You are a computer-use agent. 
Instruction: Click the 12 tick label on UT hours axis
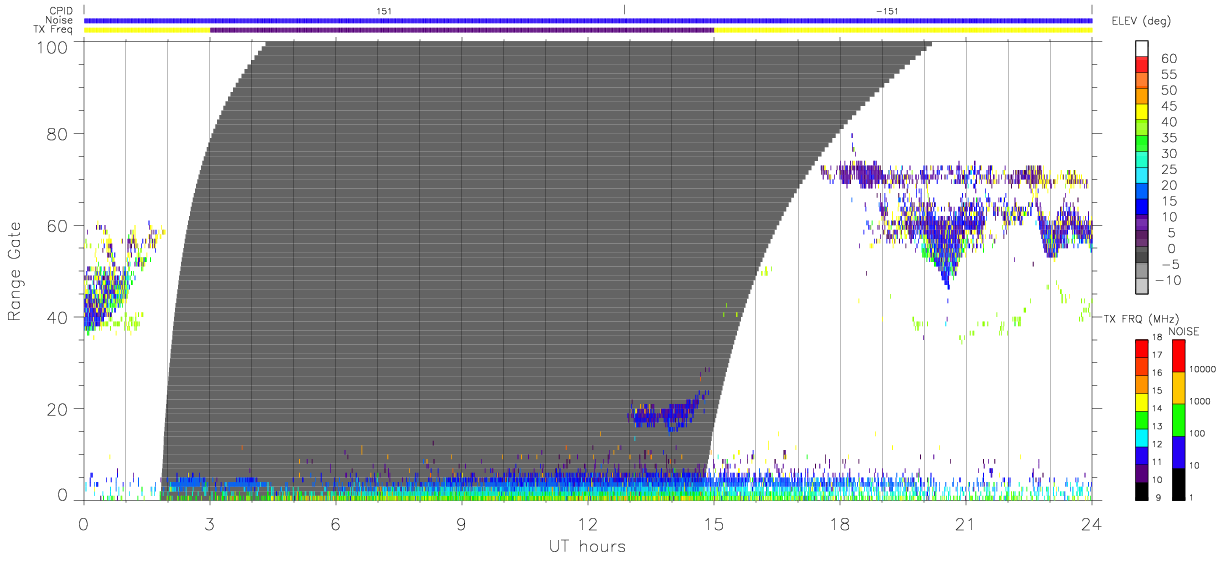click(588, 524)
